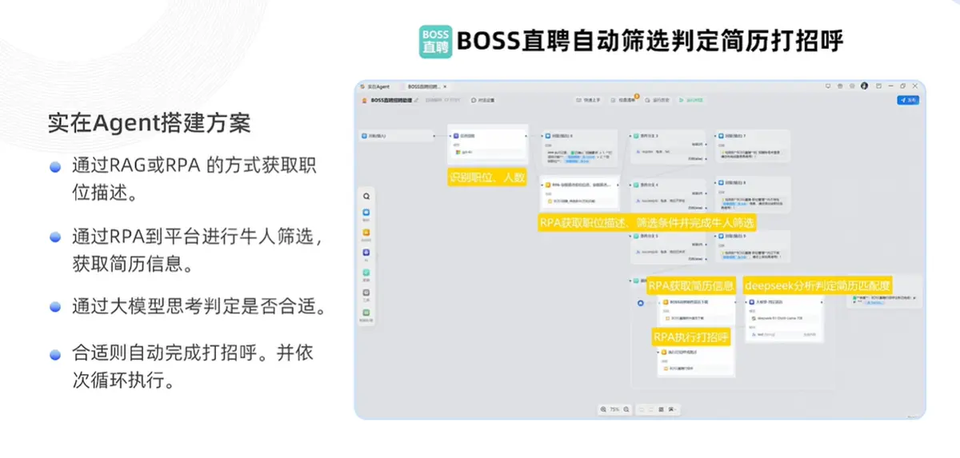The width and height of the screenshot is (960, 458).
Task: Select the 应用调用 node on canvas
Action: point(488,145)
